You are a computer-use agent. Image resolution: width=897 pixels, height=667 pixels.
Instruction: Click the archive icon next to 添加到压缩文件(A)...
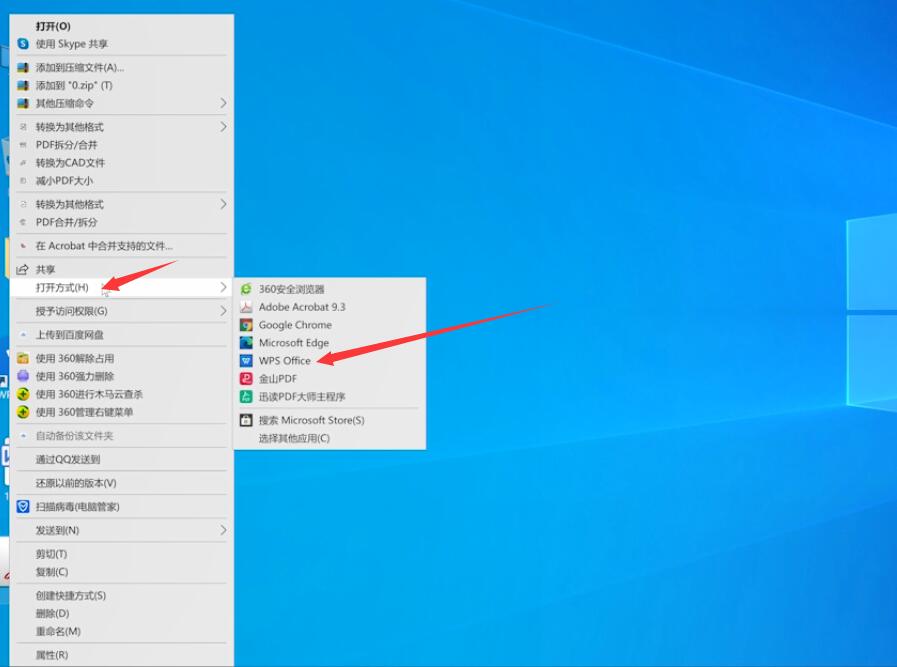tap(23, 68)
